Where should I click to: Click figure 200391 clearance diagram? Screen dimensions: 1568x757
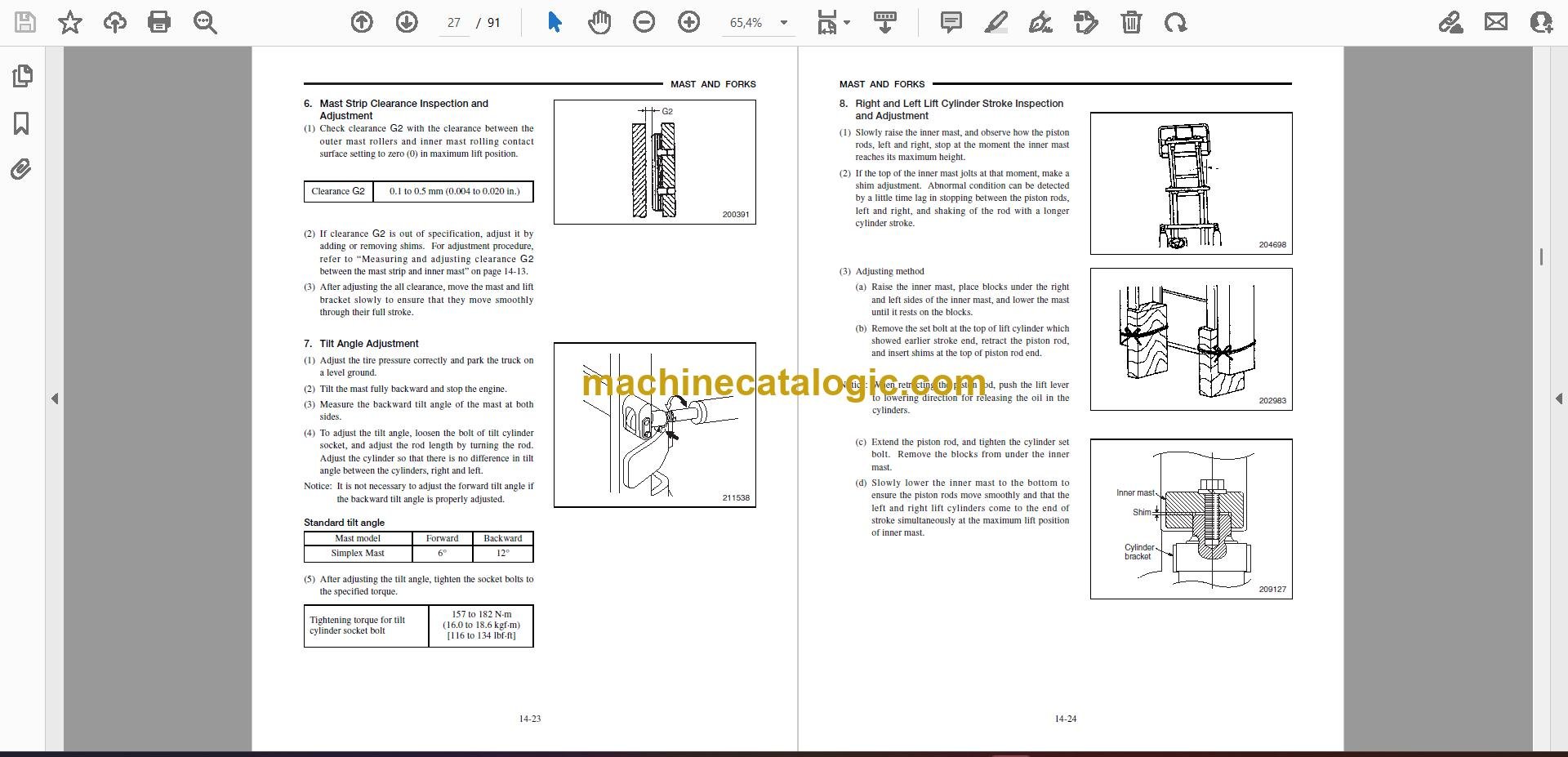click(655, 162)
